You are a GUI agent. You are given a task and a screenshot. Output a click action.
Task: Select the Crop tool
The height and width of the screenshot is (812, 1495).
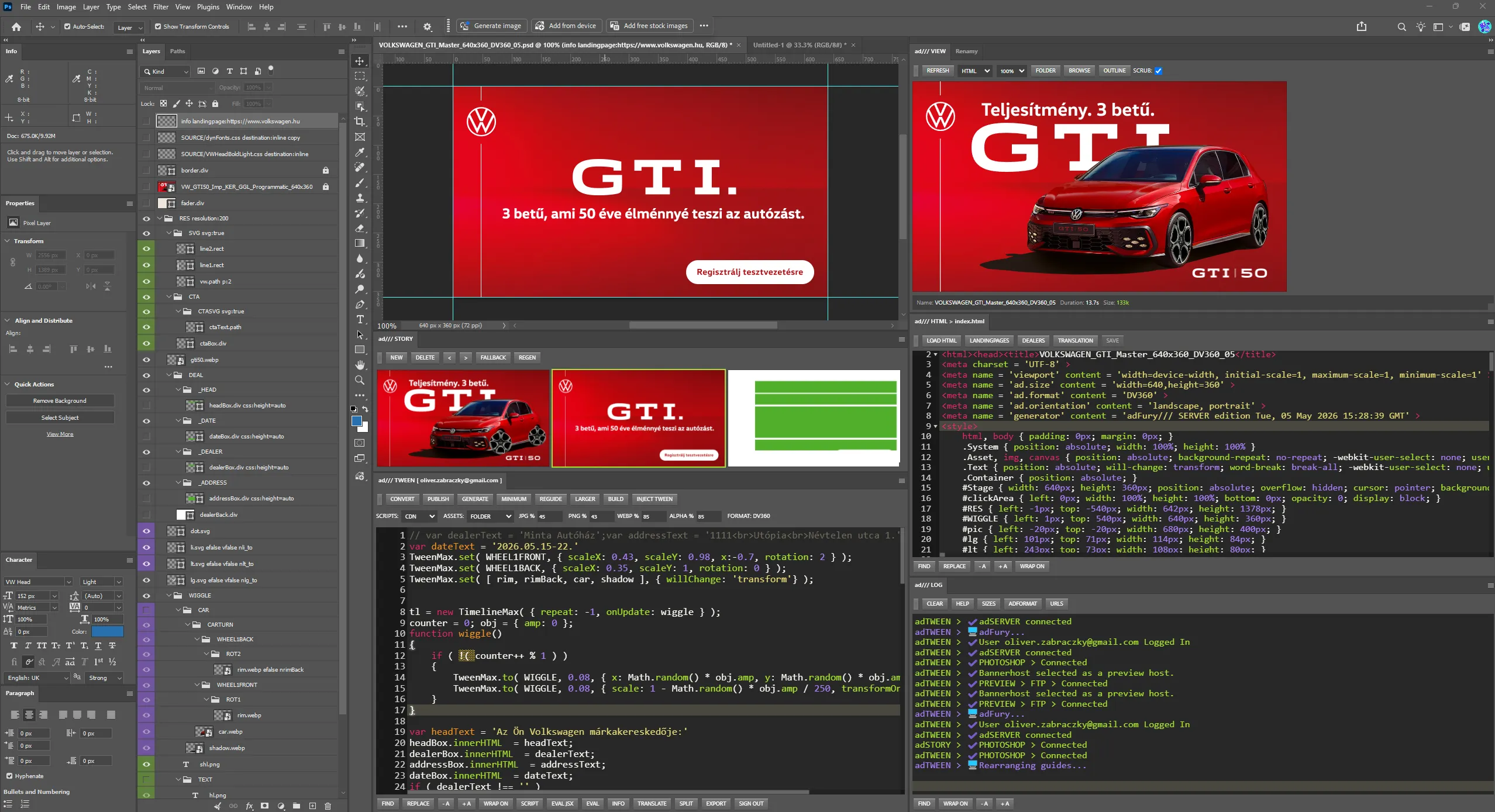pos(360,122)
